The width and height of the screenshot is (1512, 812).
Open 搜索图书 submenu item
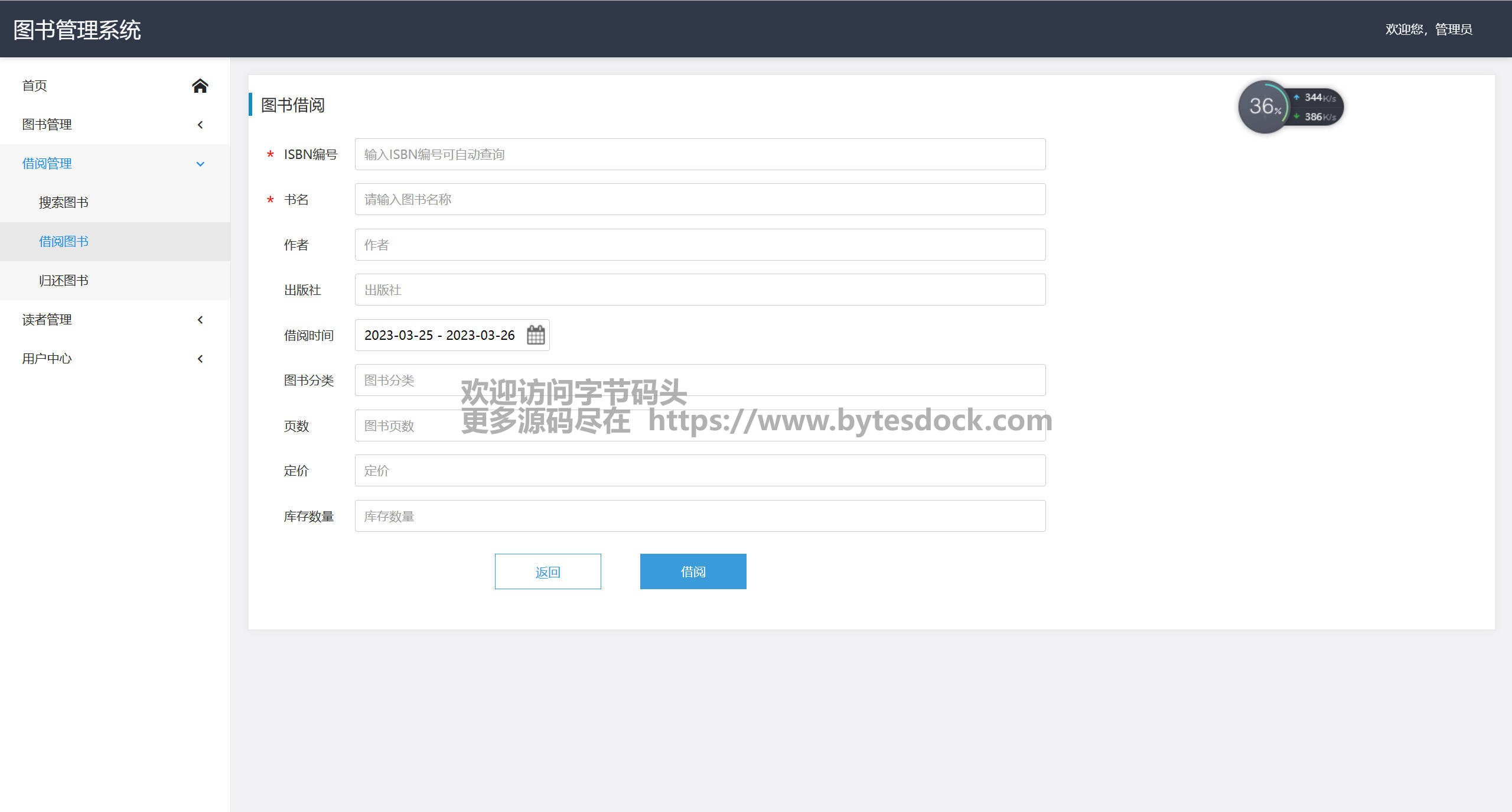[x=64, y=203]
